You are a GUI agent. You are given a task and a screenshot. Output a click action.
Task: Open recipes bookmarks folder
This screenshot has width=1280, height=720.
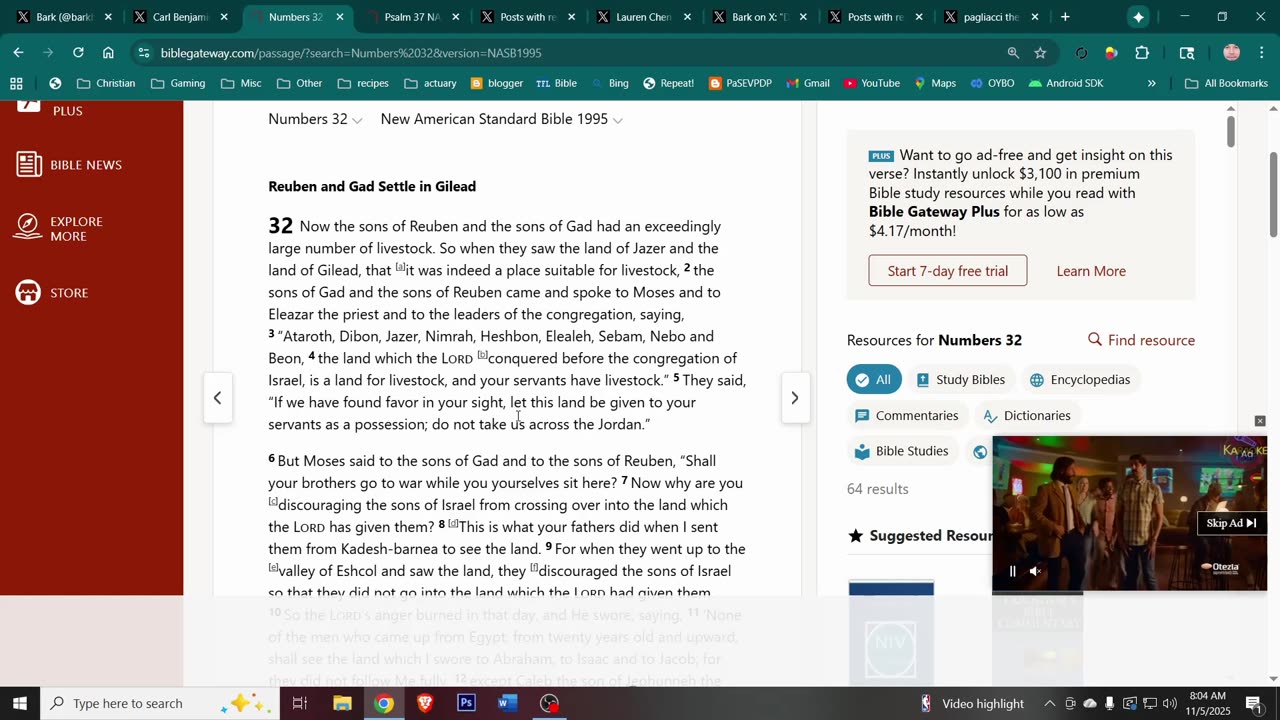[x=363, y=83]
